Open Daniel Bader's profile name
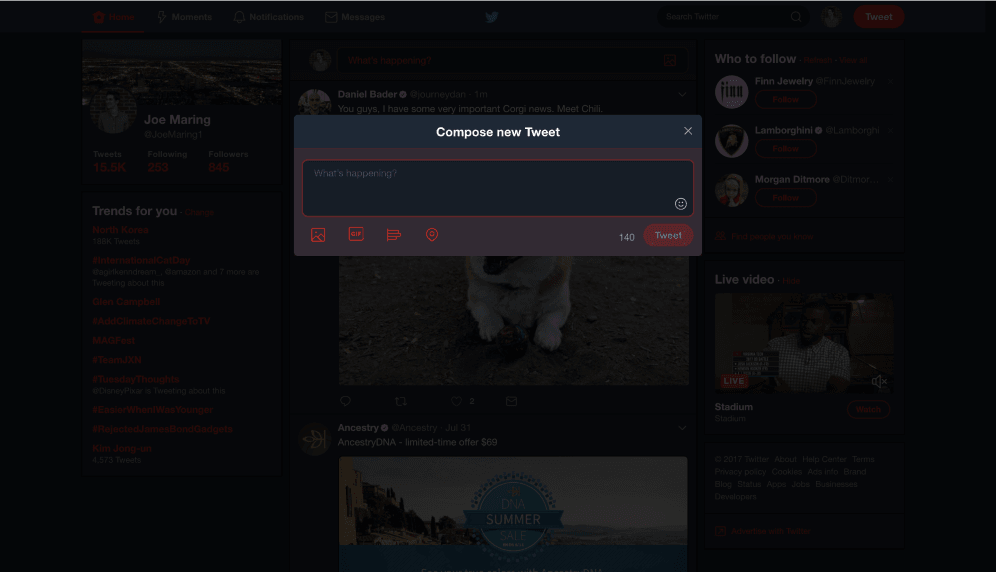The width and height of the screenshot is (996, 572). pos(367,95)
